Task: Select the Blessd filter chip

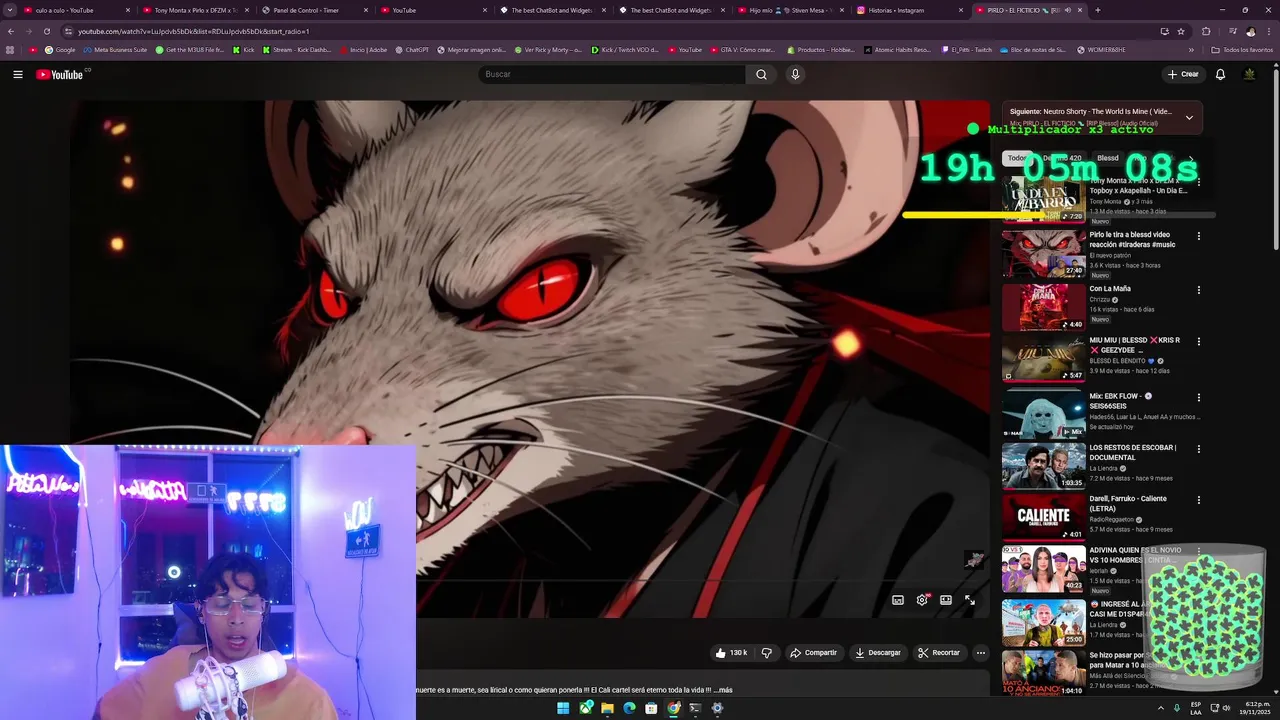Action: click(1108, 158)
